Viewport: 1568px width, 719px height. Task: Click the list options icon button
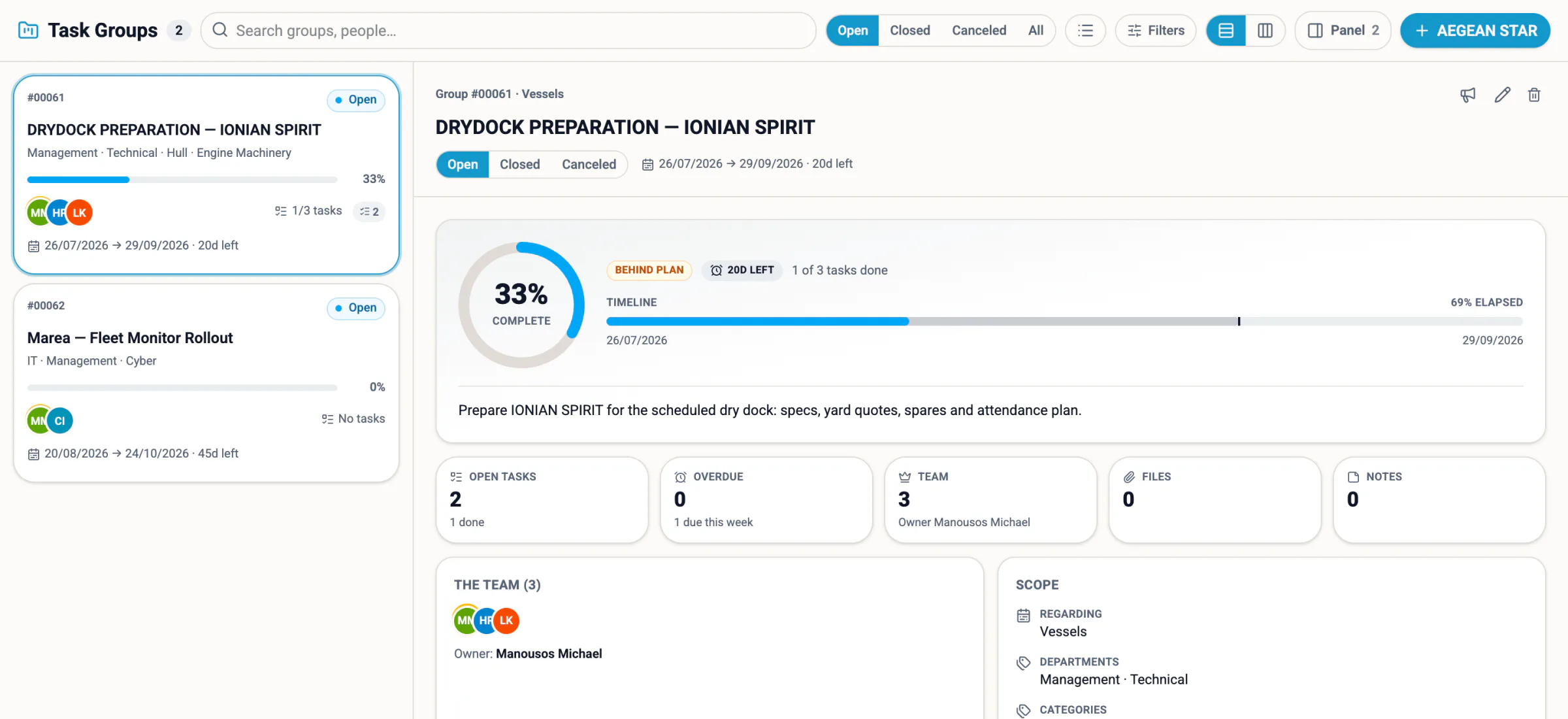1085,31
